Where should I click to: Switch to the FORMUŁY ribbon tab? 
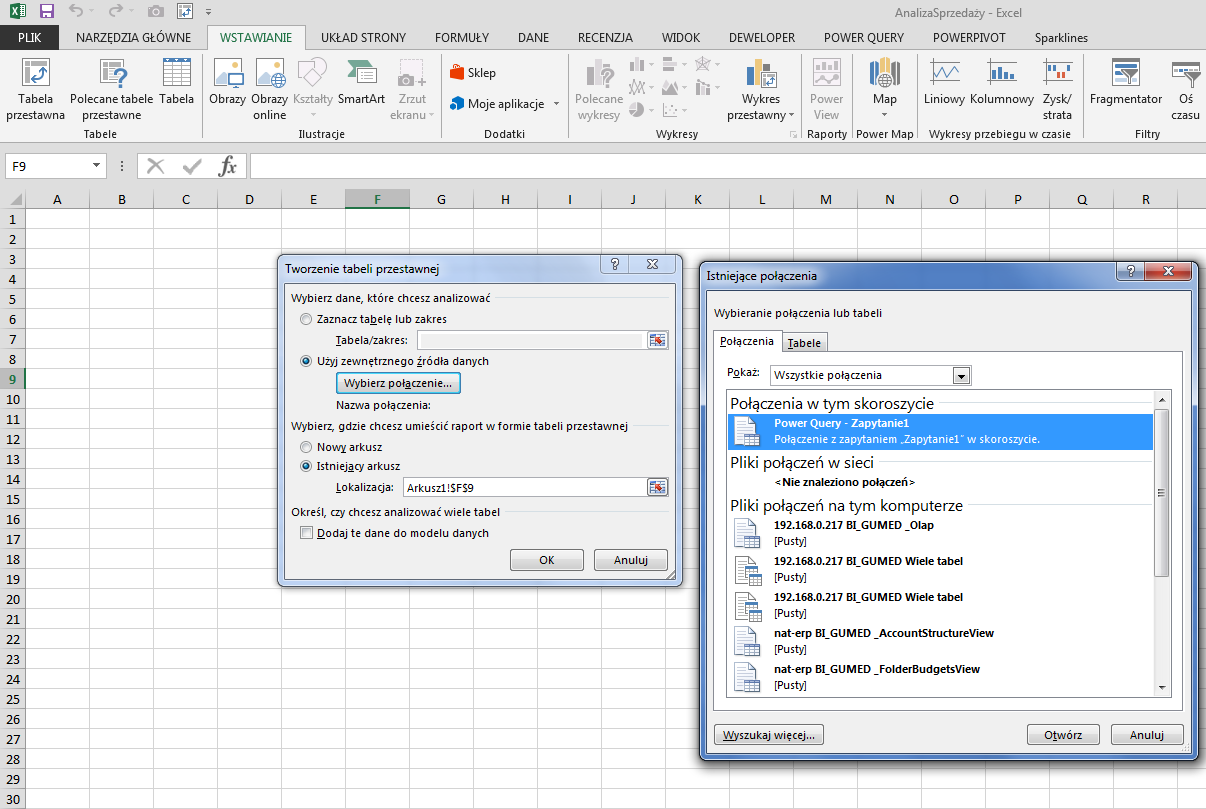click(462, 38)
